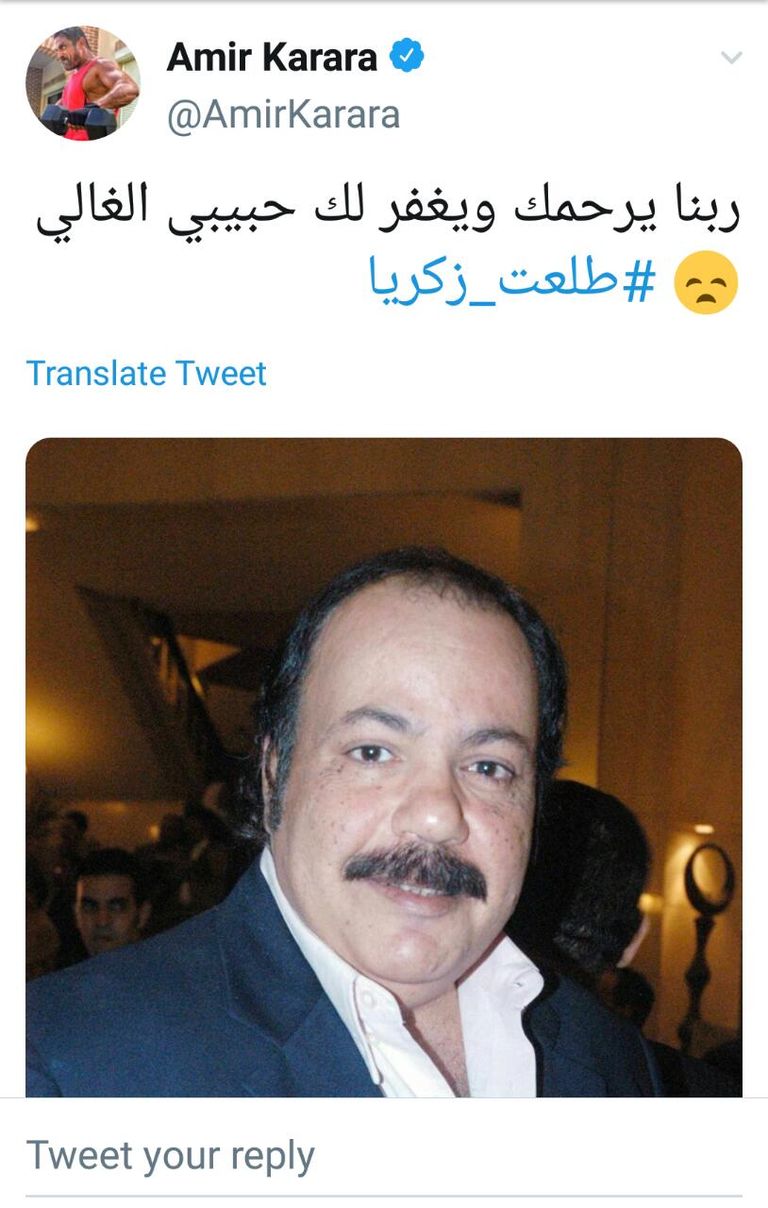Focus the Tweet your reply field
Screen dimensions: 768x1208
click(384, 1155)
